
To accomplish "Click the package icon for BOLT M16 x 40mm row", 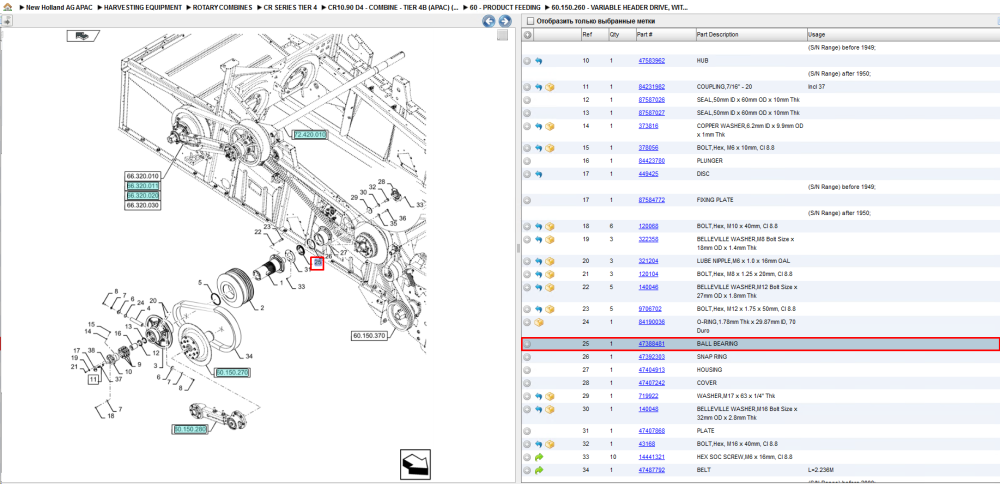I will click(x=550, y=444).
